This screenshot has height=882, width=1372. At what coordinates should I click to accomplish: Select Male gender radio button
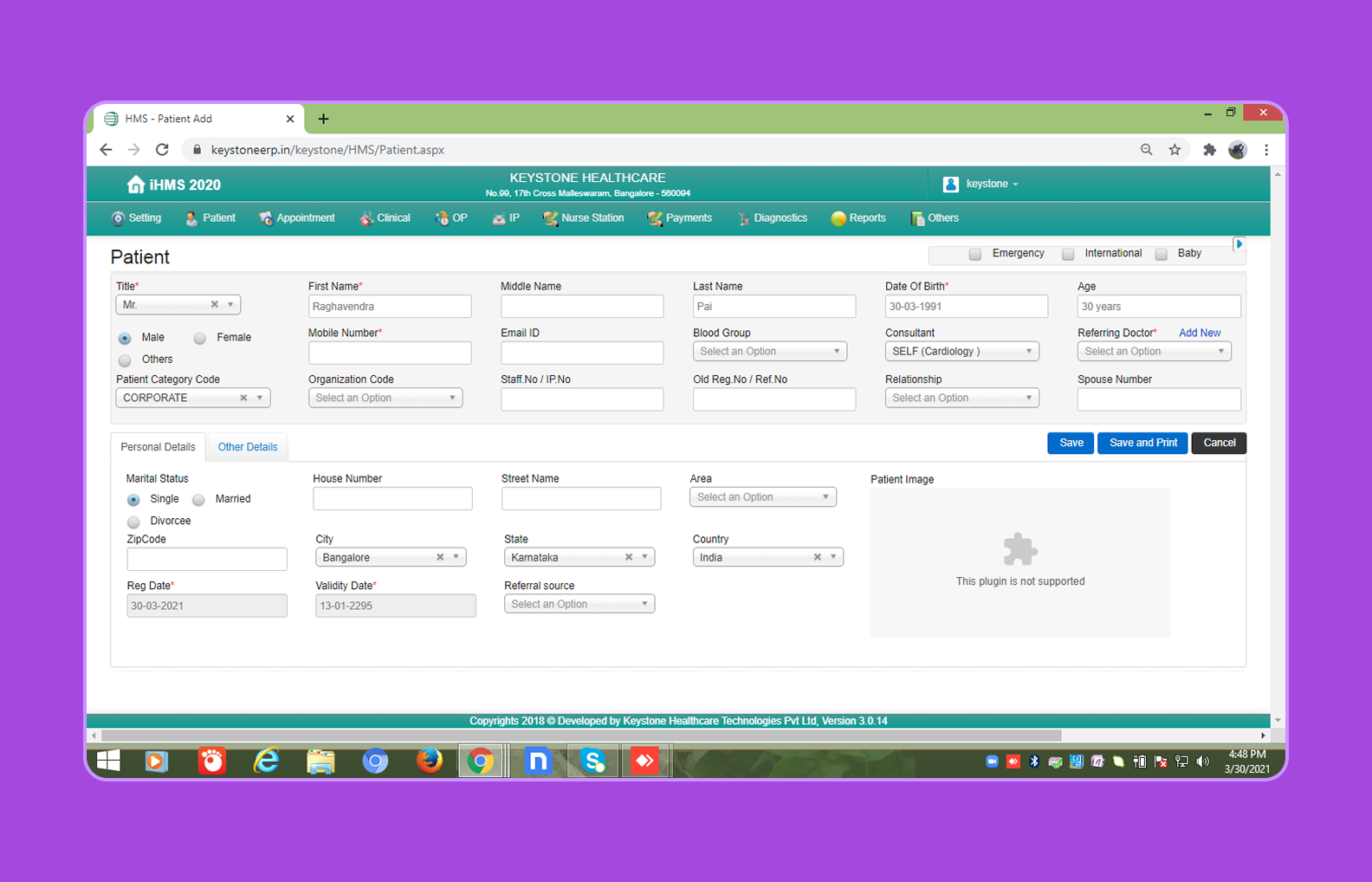point(125,338)
